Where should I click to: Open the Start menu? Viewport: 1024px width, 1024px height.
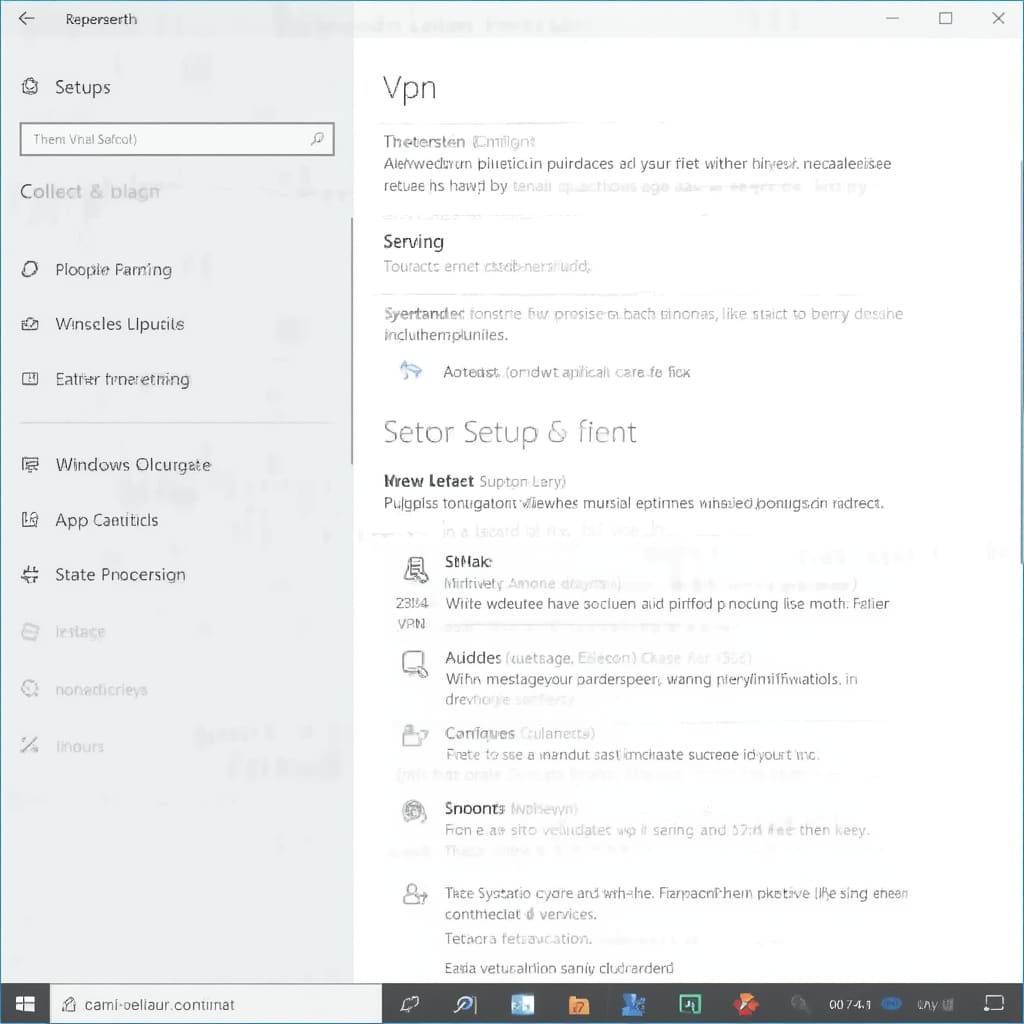click(x=25, y=1003)
